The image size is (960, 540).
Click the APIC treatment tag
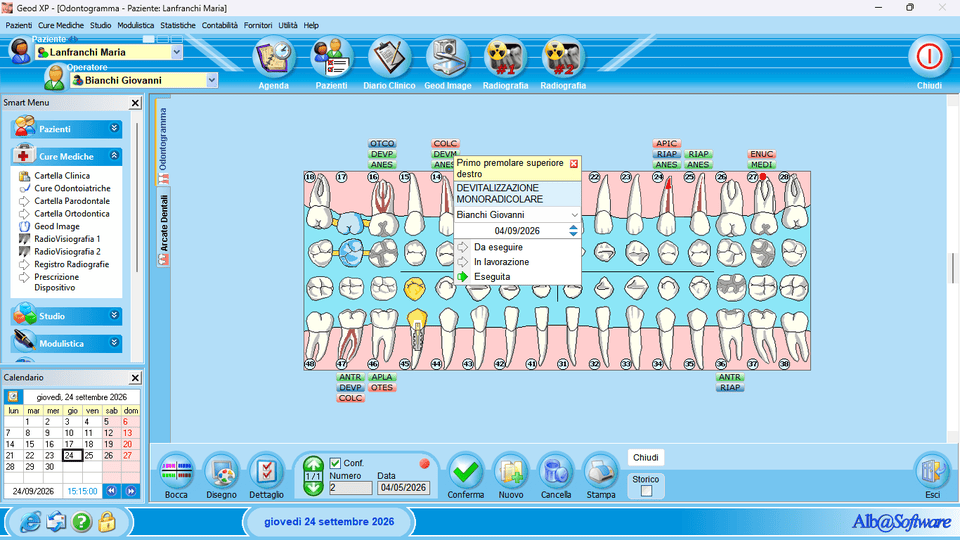(666, 143)
